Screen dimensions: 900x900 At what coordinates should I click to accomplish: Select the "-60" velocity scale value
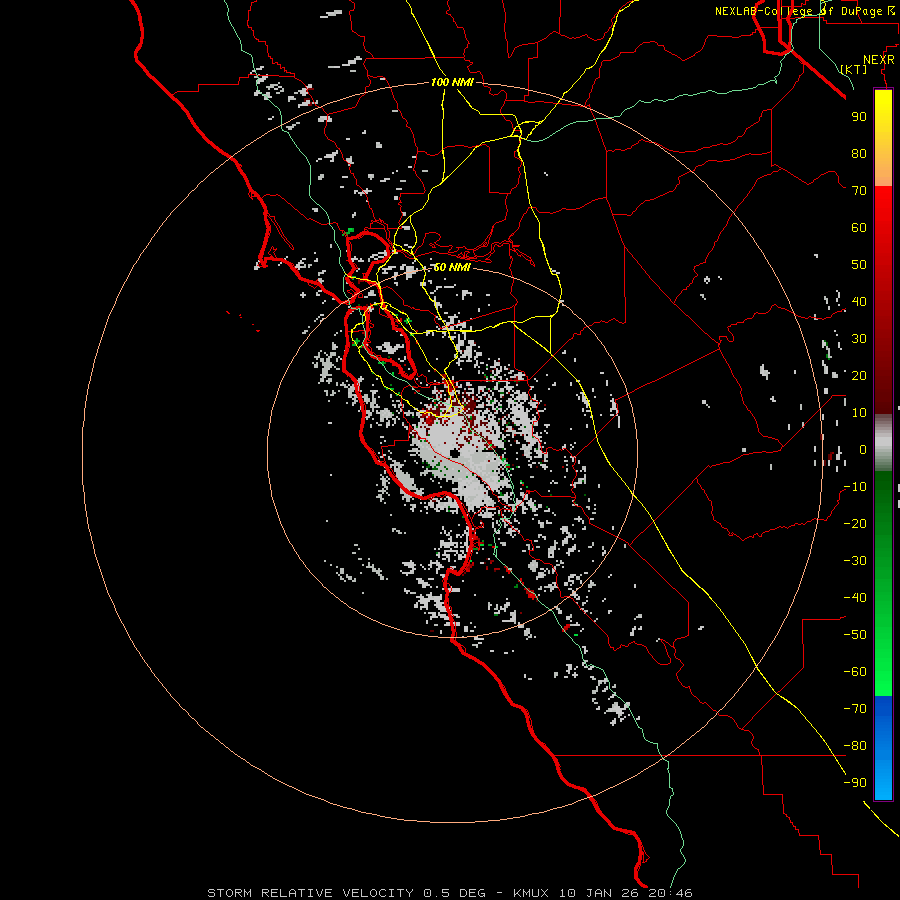pyautogui.click(x=855, y=672)
